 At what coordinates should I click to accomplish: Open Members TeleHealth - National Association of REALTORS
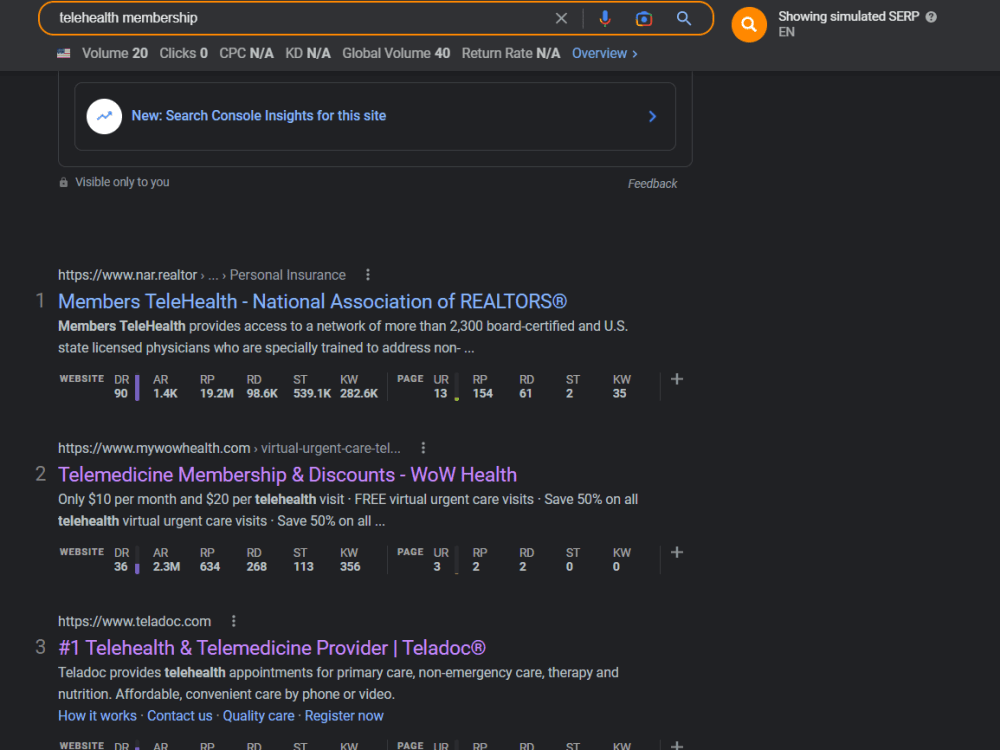pos(312,301)
